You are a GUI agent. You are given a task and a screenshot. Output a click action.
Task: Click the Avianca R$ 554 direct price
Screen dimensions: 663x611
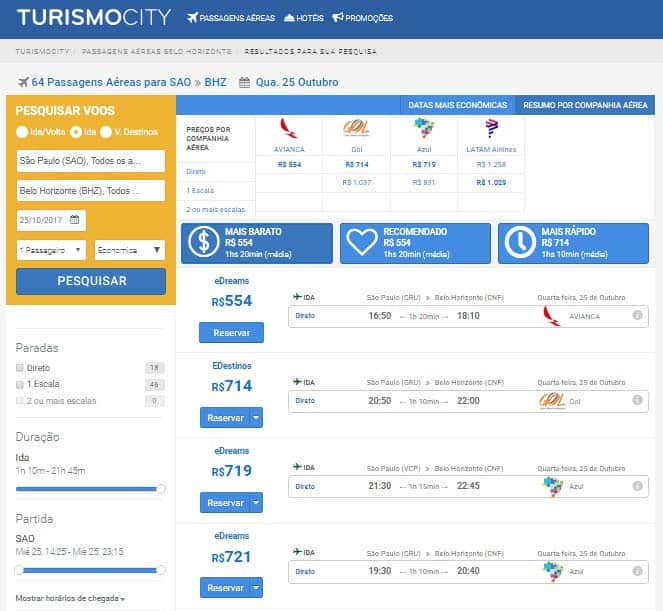pyautogui.click(x=289, y=164)
